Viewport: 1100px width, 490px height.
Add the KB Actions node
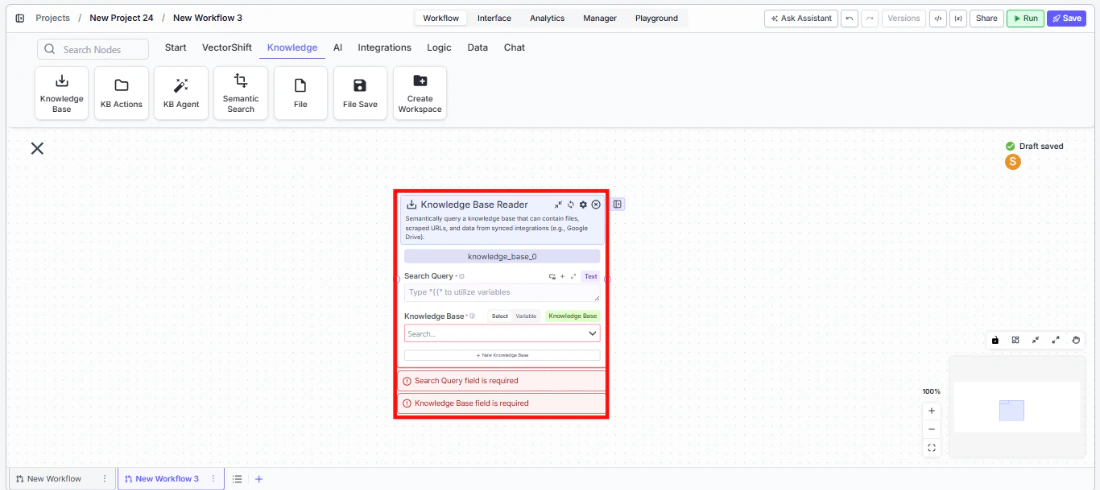pyautogui.click(x=121, y=93)
